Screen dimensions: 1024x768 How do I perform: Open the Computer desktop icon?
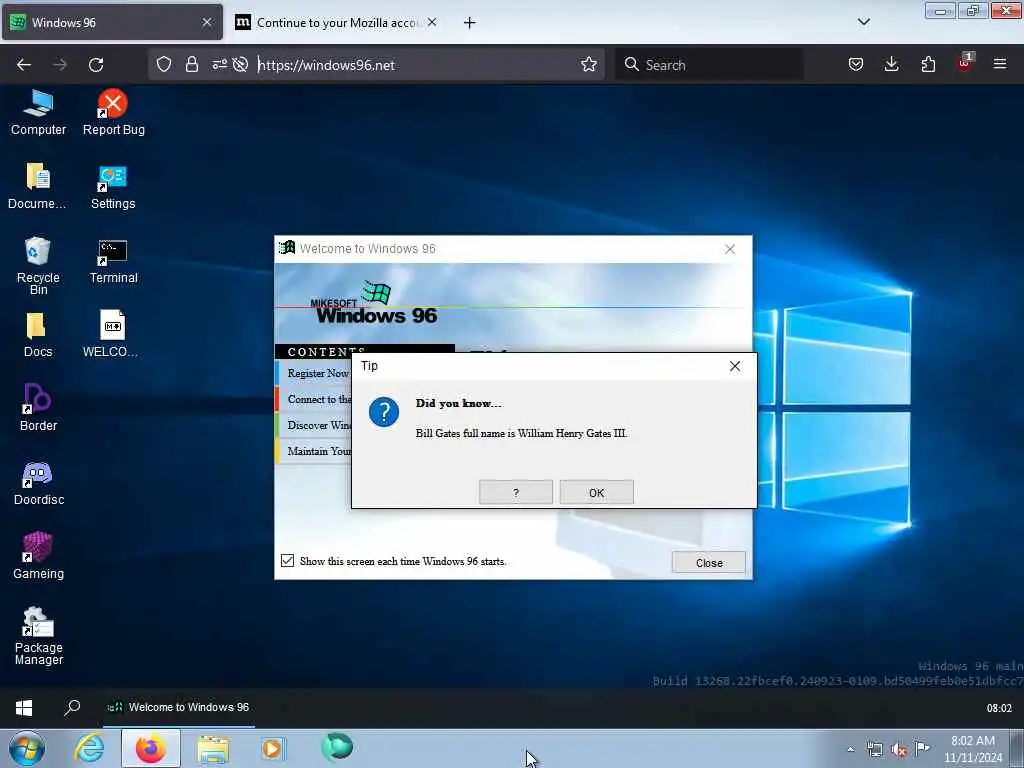pos(38,112)
